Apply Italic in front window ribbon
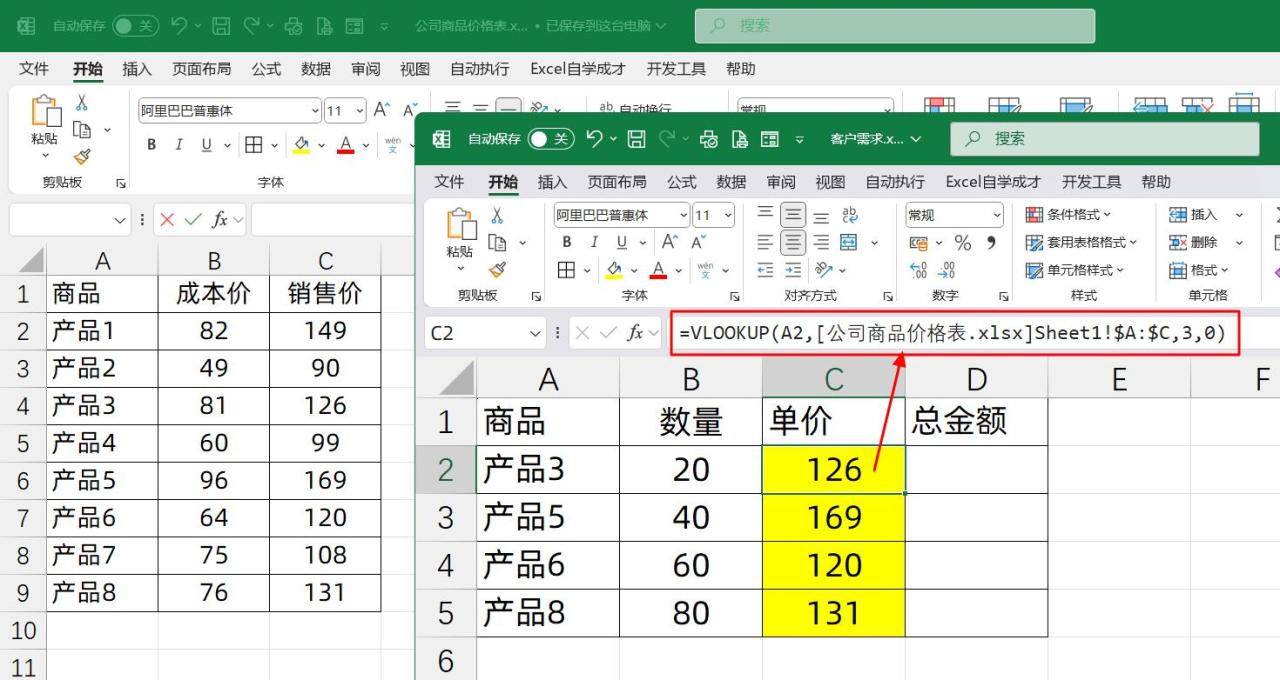The image size is (1280, 680). (x=594, y=242)
